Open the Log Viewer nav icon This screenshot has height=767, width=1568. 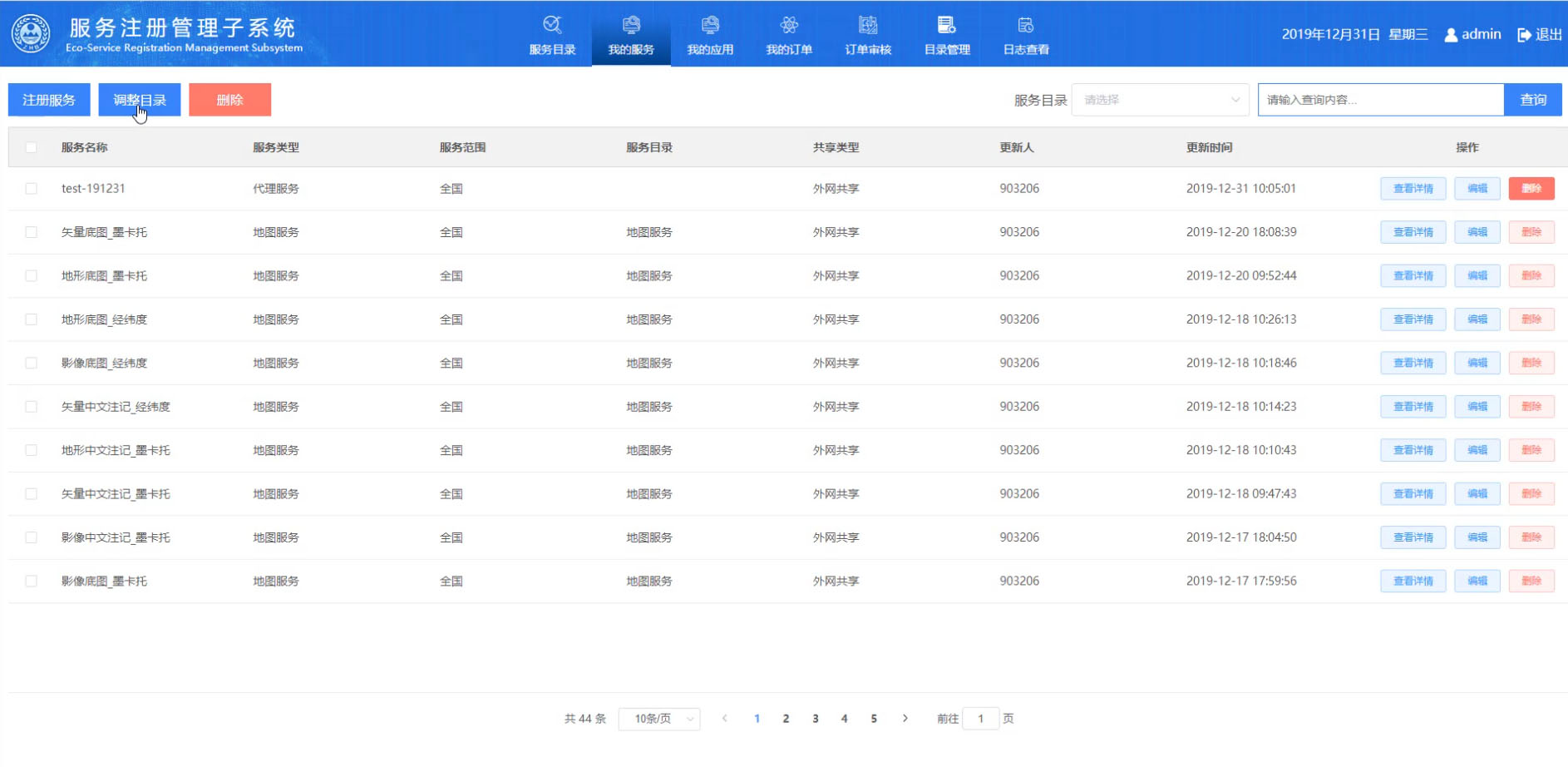click(x=1026, y=25)
